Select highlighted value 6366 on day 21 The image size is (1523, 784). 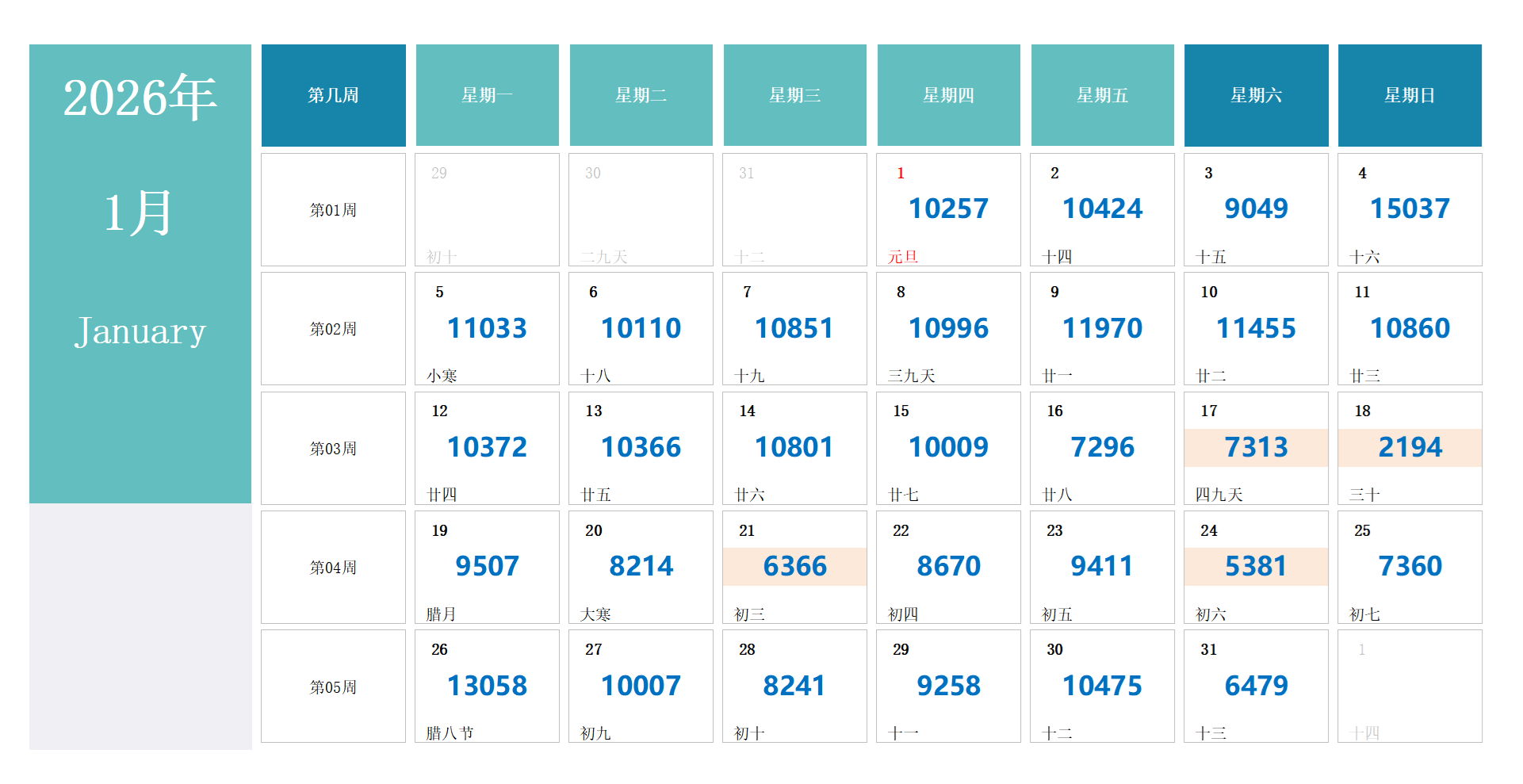pyautogui.click(x=794, y=567)
